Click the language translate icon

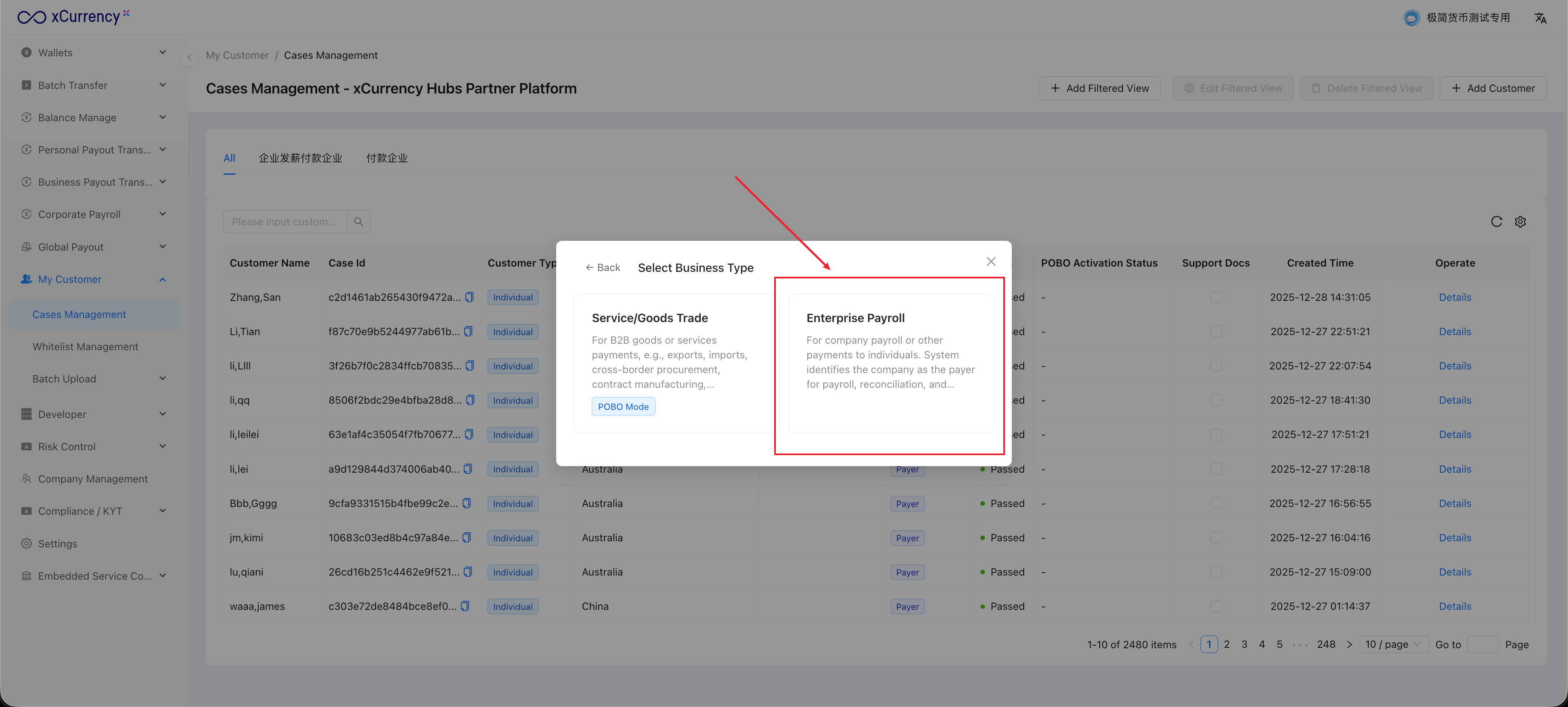point(1540,18)
